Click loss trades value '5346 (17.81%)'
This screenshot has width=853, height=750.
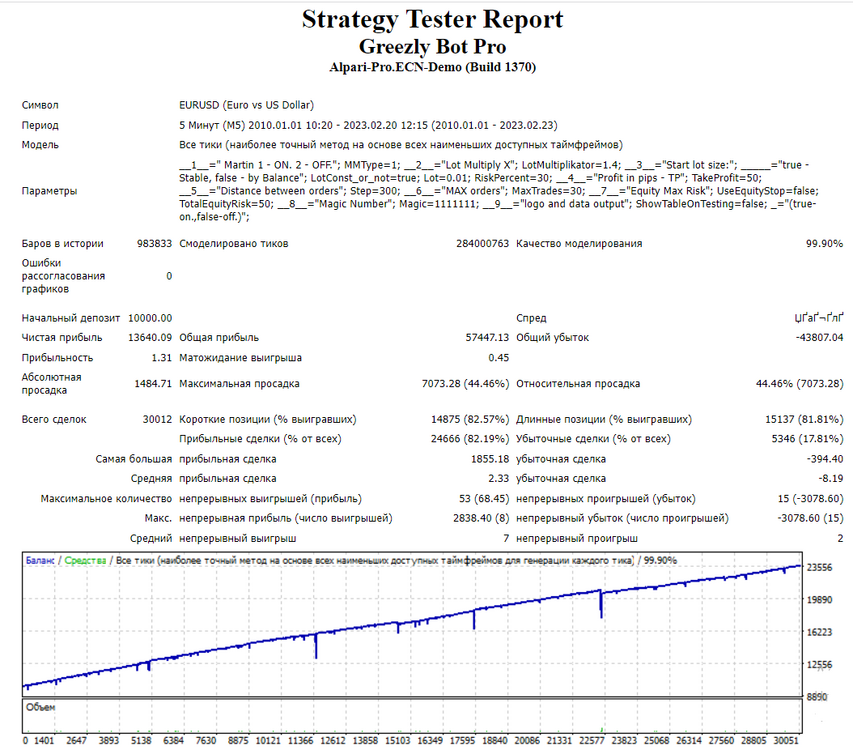tap(807, 439)
